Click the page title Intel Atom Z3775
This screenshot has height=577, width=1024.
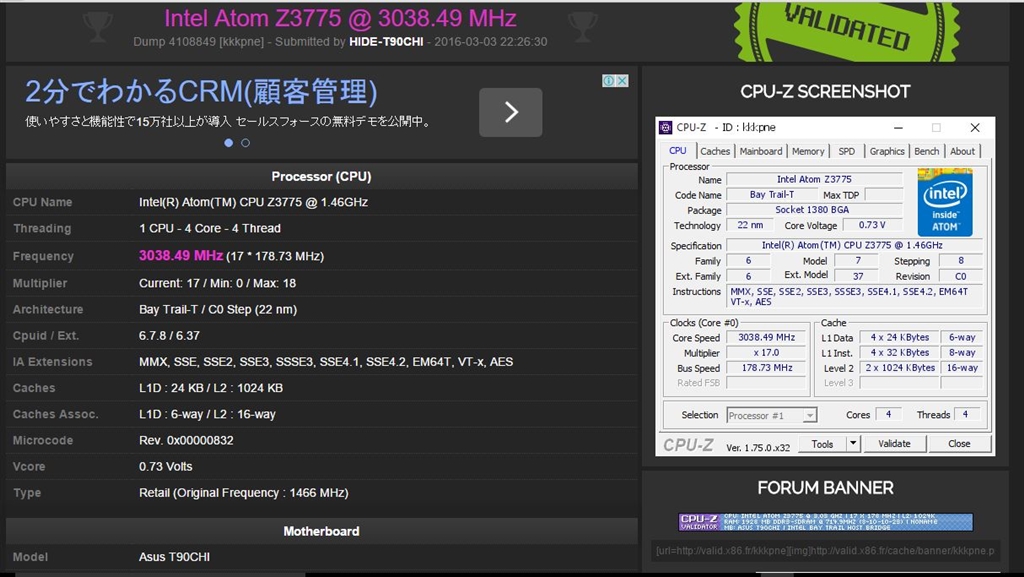tap(340, 18)
